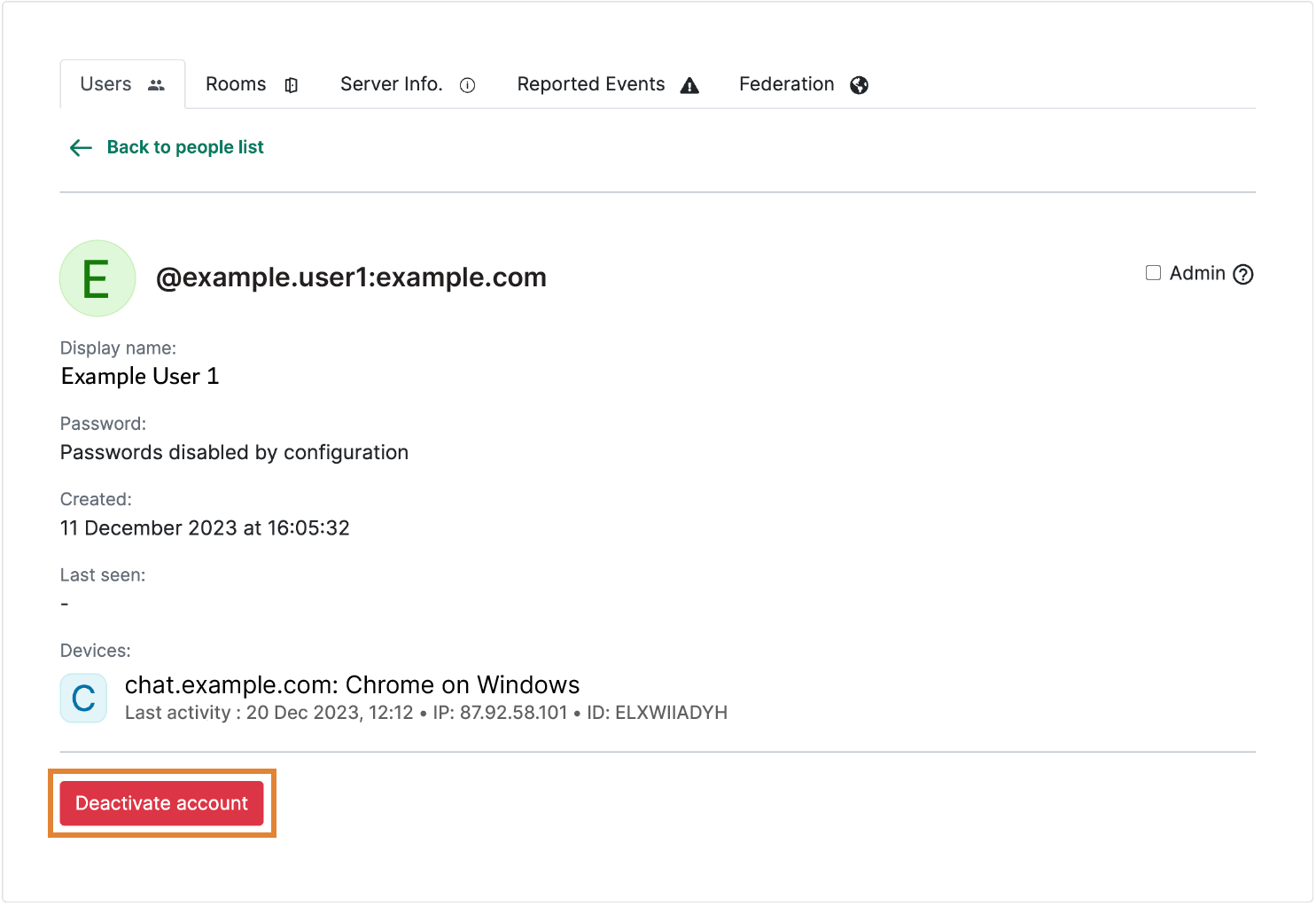Click the people icon in Users tab
The height and width of the screenshot is (906, 1316).
(x=156, y=85)
